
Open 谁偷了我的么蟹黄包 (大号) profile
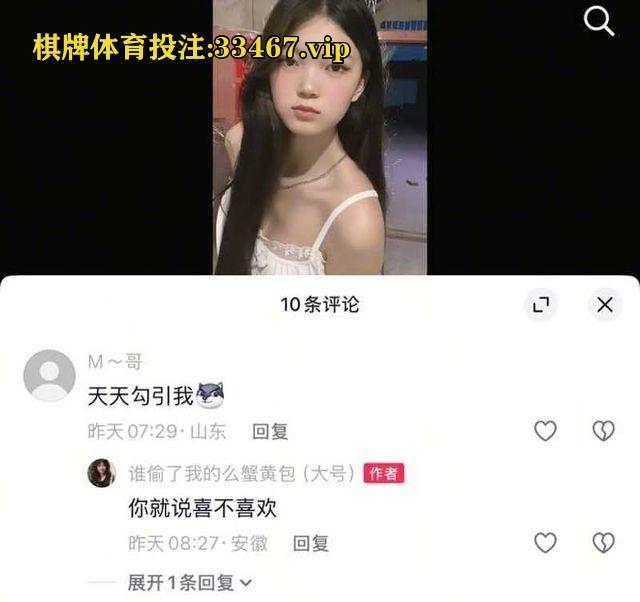[x=241, y=473]
